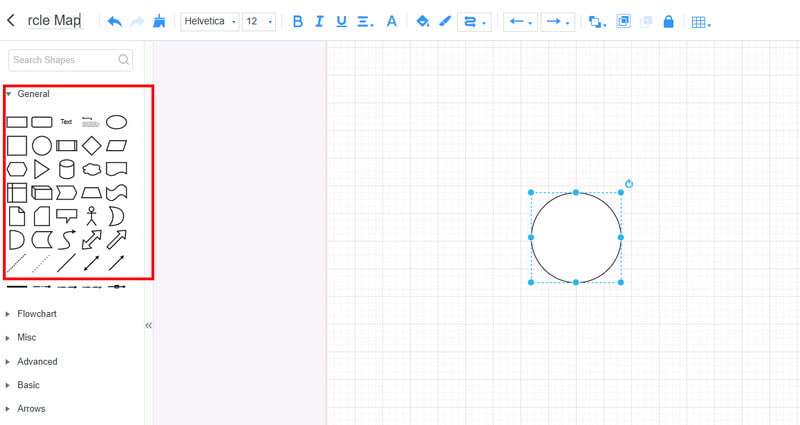Click the undo arrow icon
800x425 pixels.
click(x=114, y=21)
